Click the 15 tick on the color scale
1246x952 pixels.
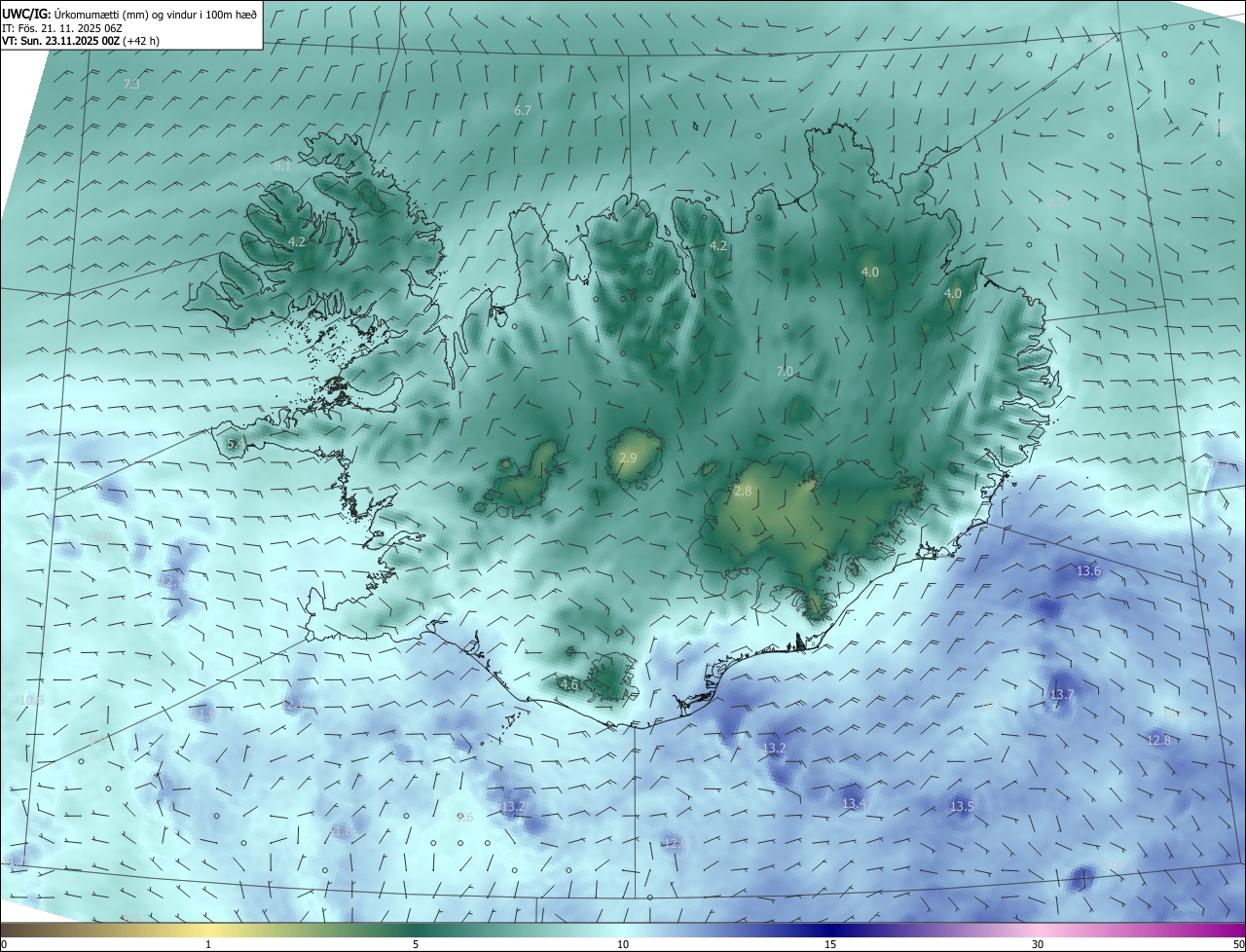830,944
